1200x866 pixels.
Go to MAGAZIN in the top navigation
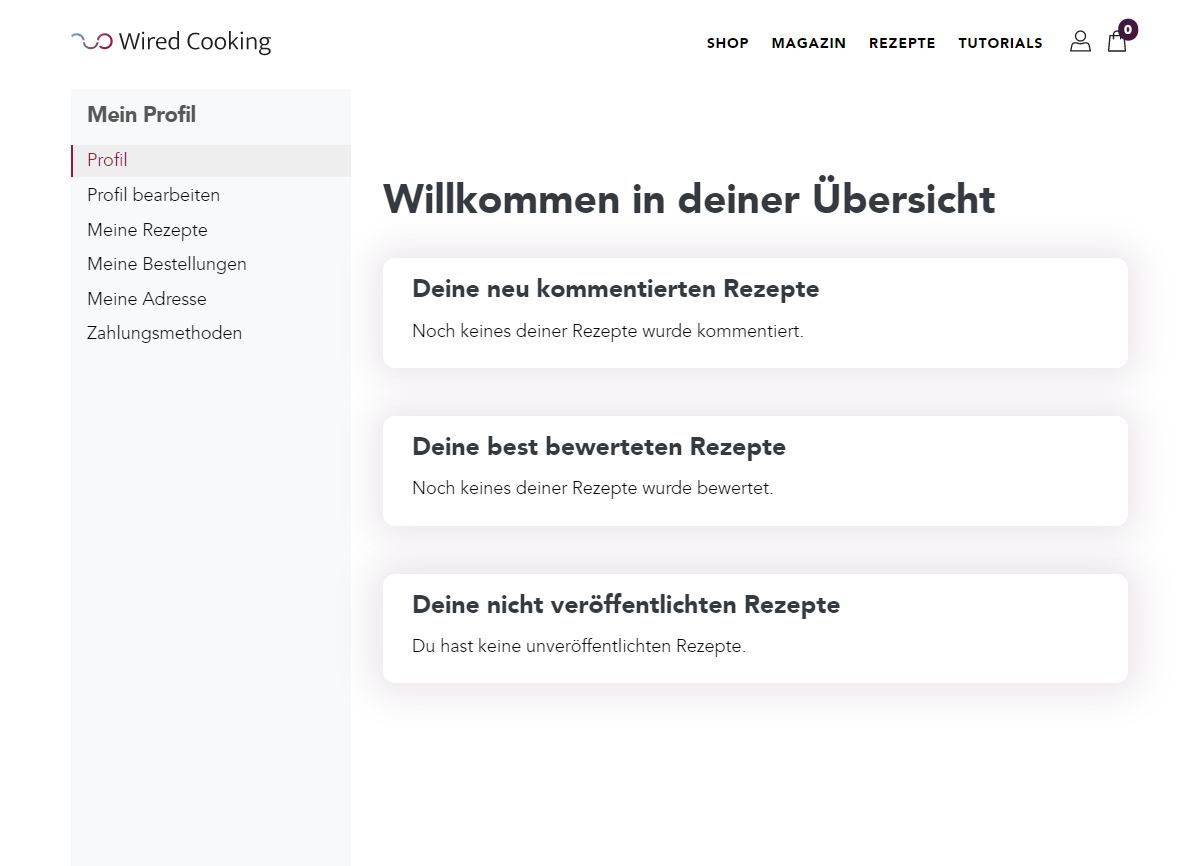[808, 43]
